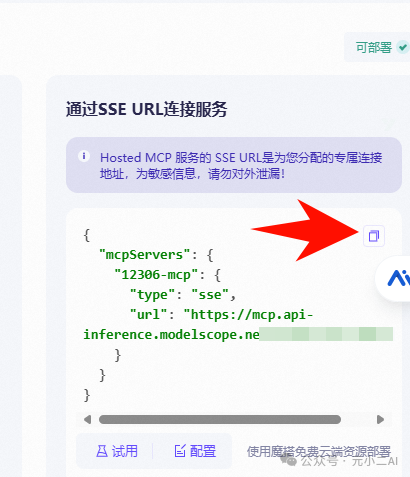Copy the MCP JSON config
The height and width of the screenshot is (477, 410).
[374, 236]
